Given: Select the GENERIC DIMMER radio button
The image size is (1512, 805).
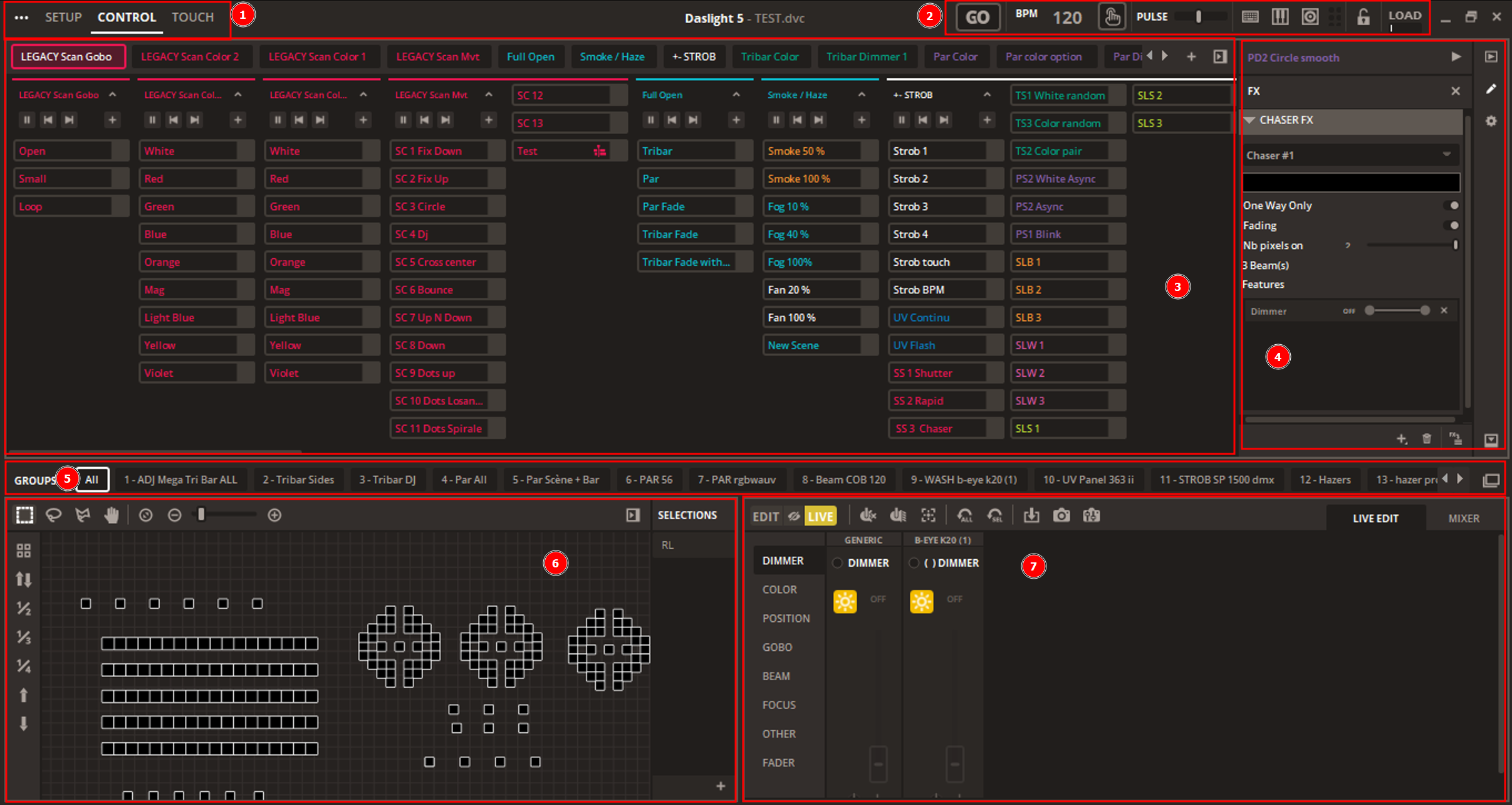Looking at the screenshot, I should (x=837, y=563).
